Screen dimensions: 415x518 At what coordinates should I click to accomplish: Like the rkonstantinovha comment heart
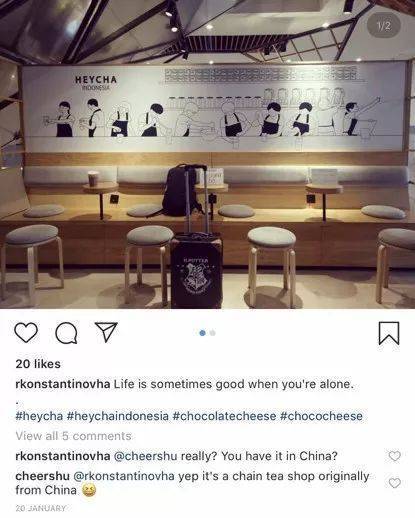pyautogui.click(x=395, y=456)
